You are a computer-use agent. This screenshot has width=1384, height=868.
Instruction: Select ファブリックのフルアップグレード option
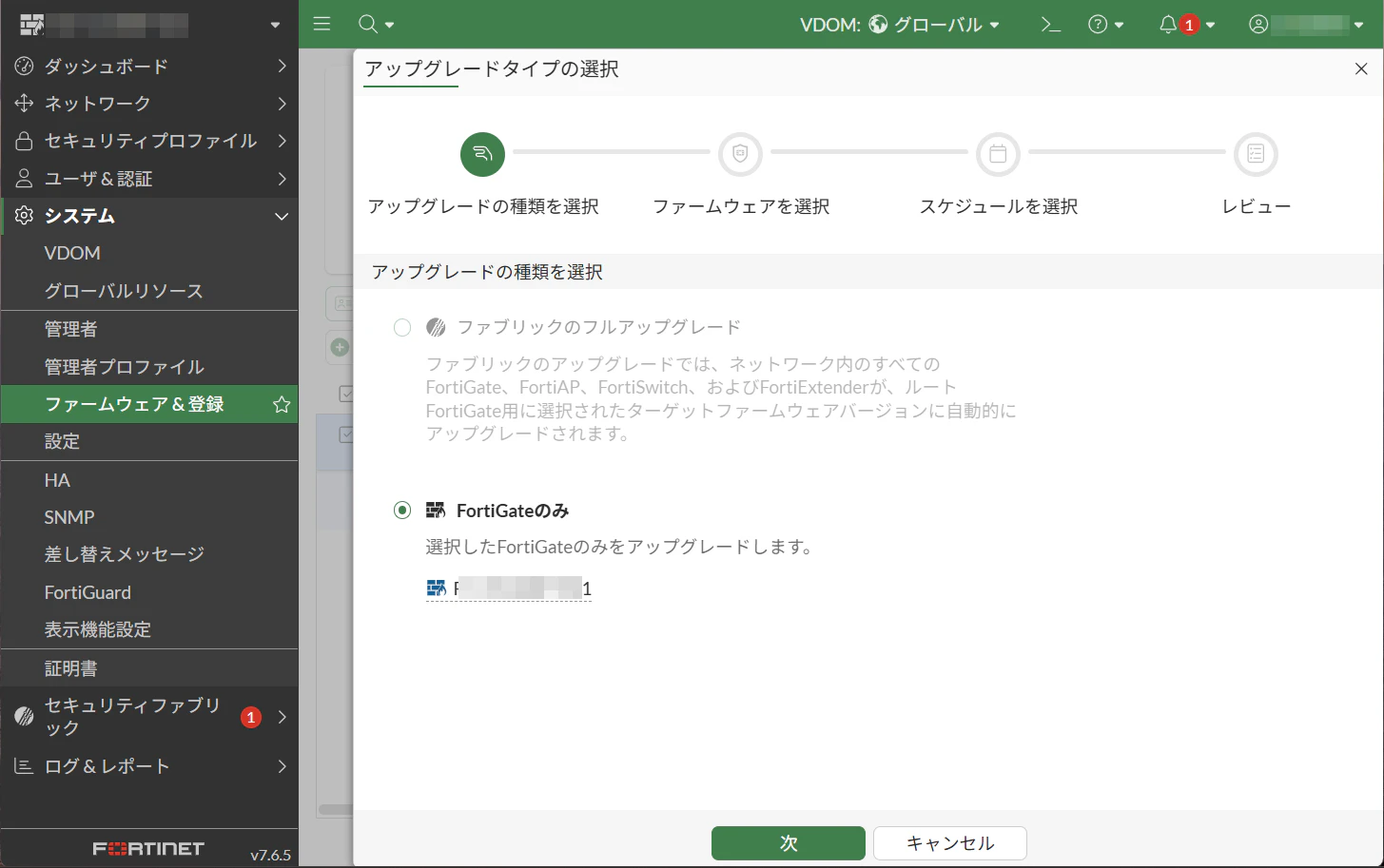click(401, 327)
